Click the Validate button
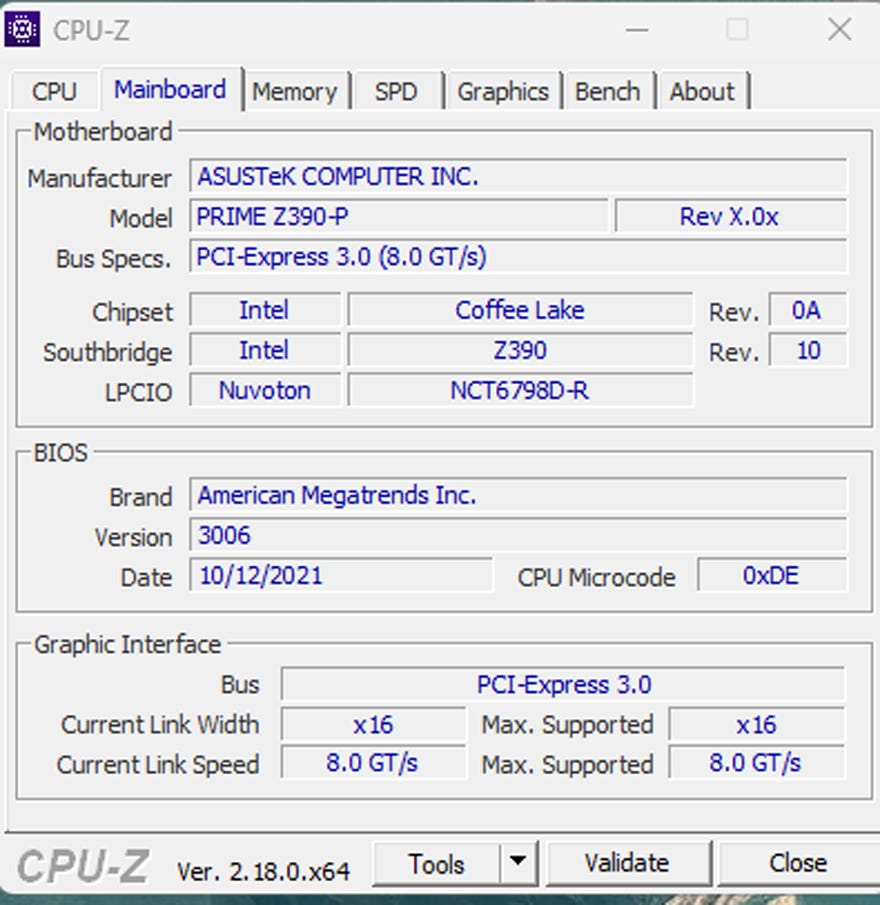The image size is (880, 905). pos(627,863)
